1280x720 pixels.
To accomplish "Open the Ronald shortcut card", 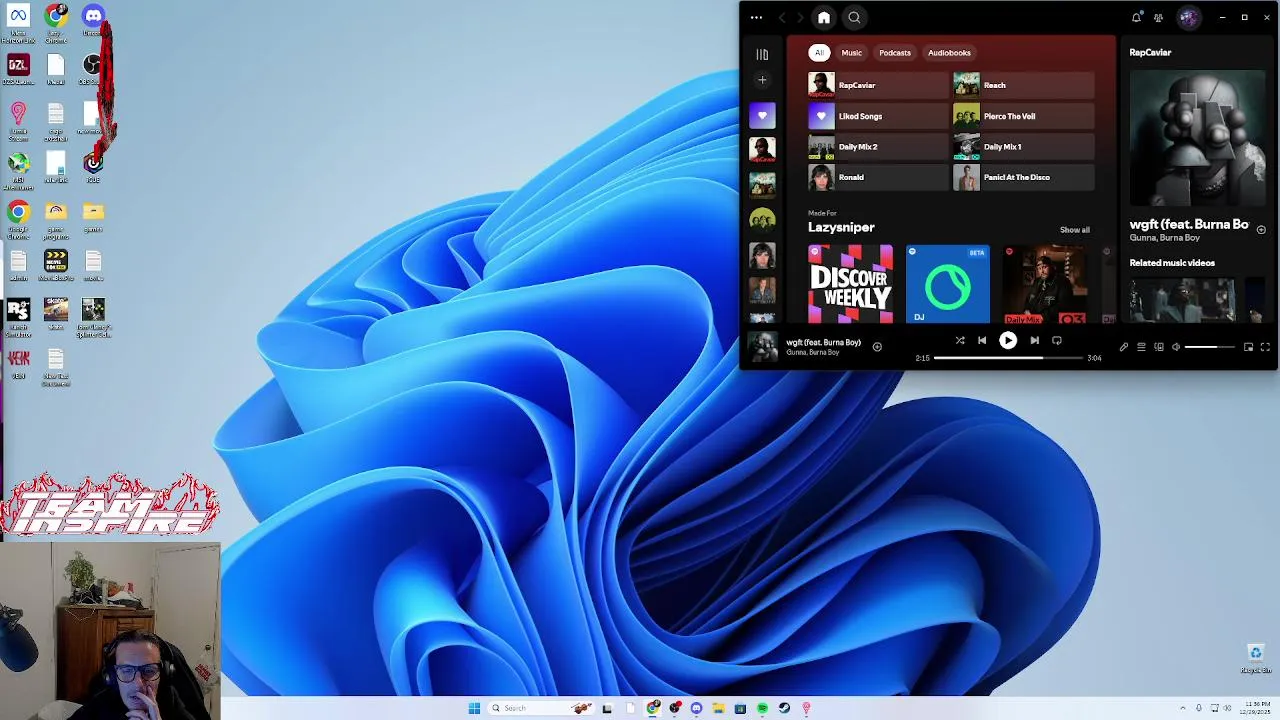I will (x=877, y=177).
